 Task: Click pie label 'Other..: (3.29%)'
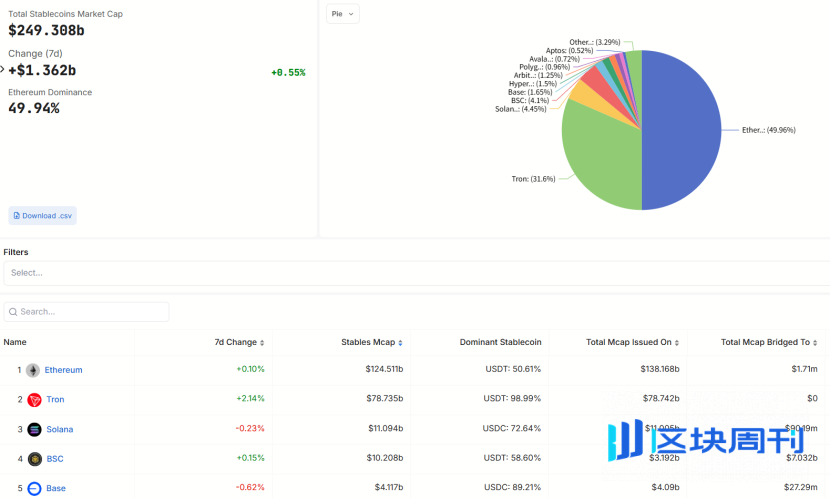[595, 42]
